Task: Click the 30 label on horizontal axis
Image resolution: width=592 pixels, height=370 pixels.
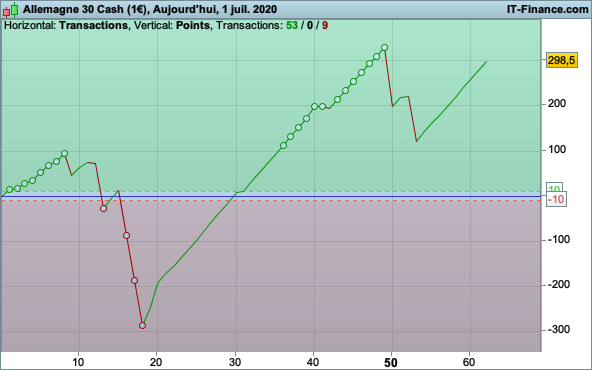Action: click(235, 362)
